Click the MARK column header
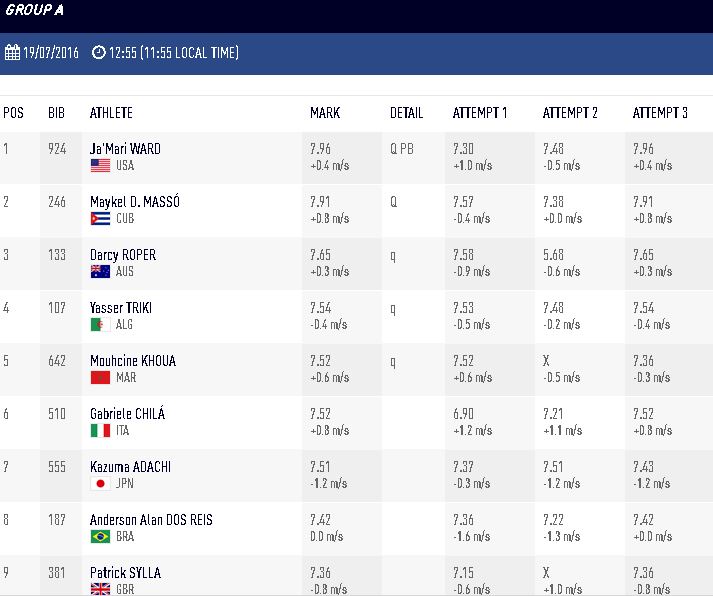Image resolution: width=713 pixels, height=596 pixels. coord(325,113)
